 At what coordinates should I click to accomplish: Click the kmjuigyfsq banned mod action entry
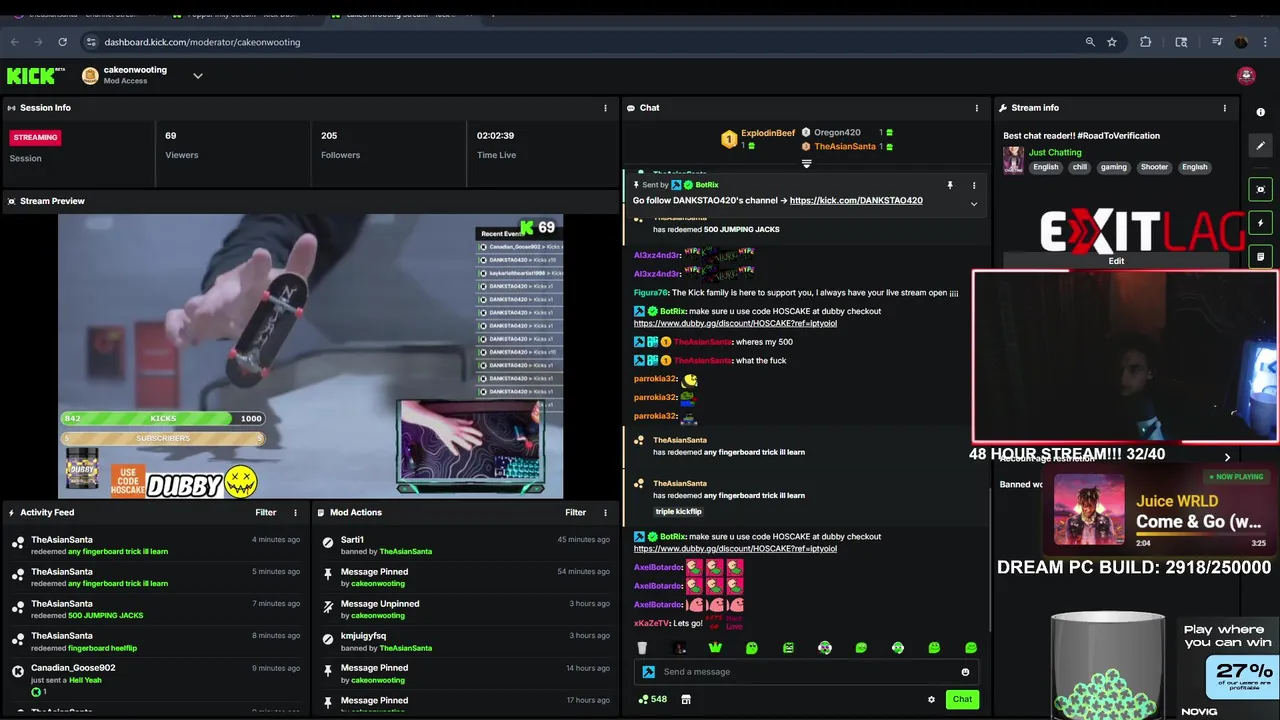465,641
